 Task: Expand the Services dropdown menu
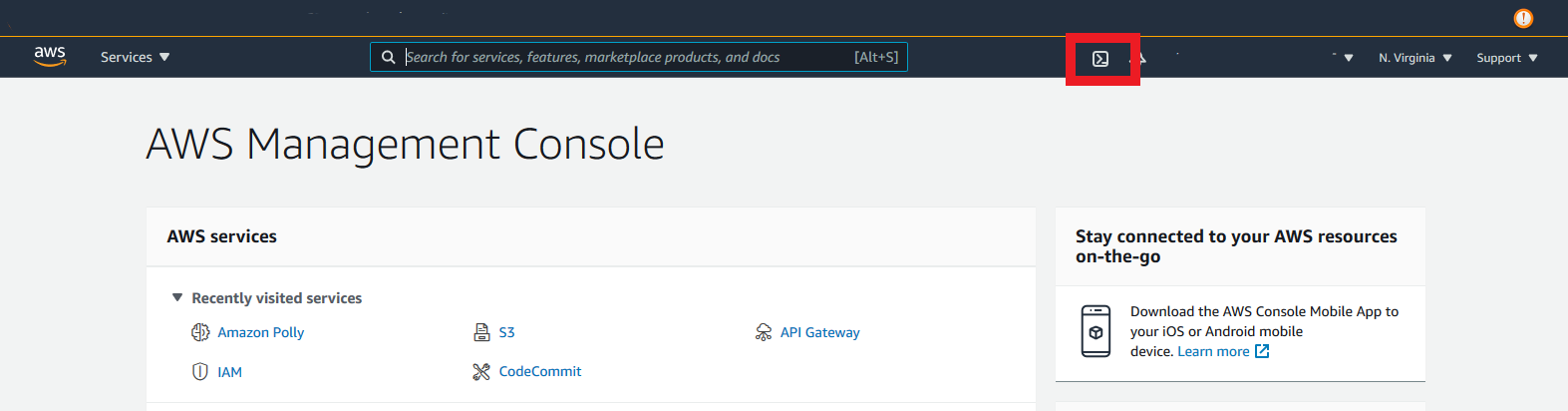pos(136,57)
